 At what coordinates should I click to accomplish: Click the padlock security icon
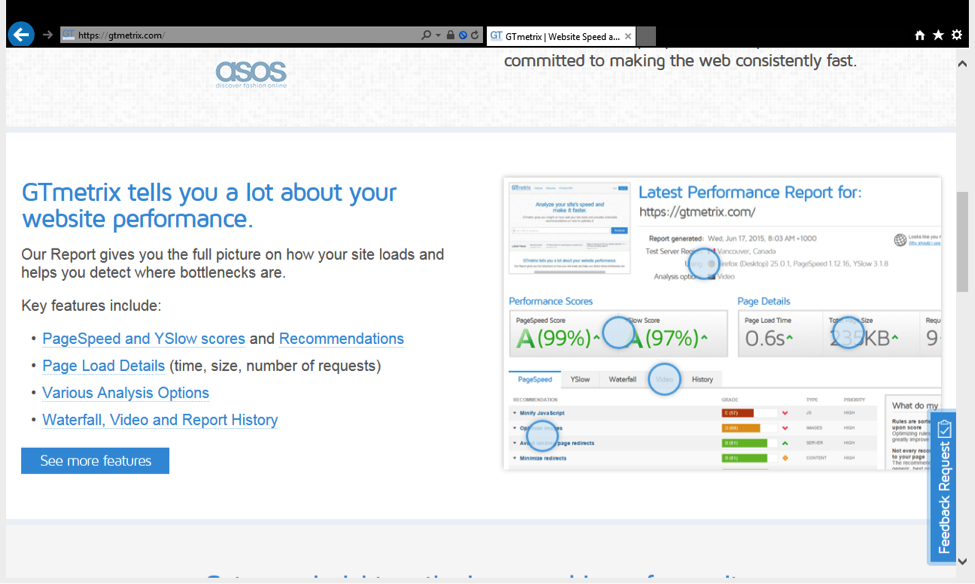pyautogui.click(x=450, y=35)
